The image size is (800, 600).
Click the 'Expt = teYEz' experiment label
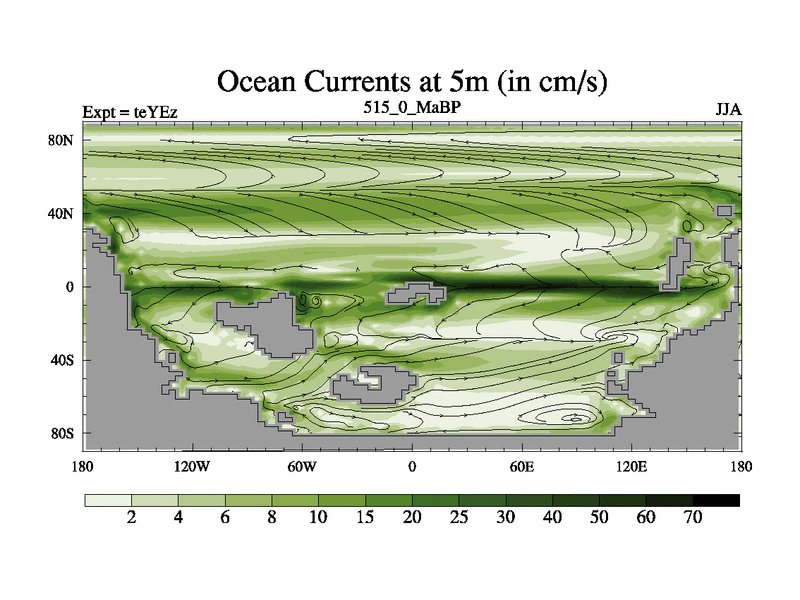point(130,112)
